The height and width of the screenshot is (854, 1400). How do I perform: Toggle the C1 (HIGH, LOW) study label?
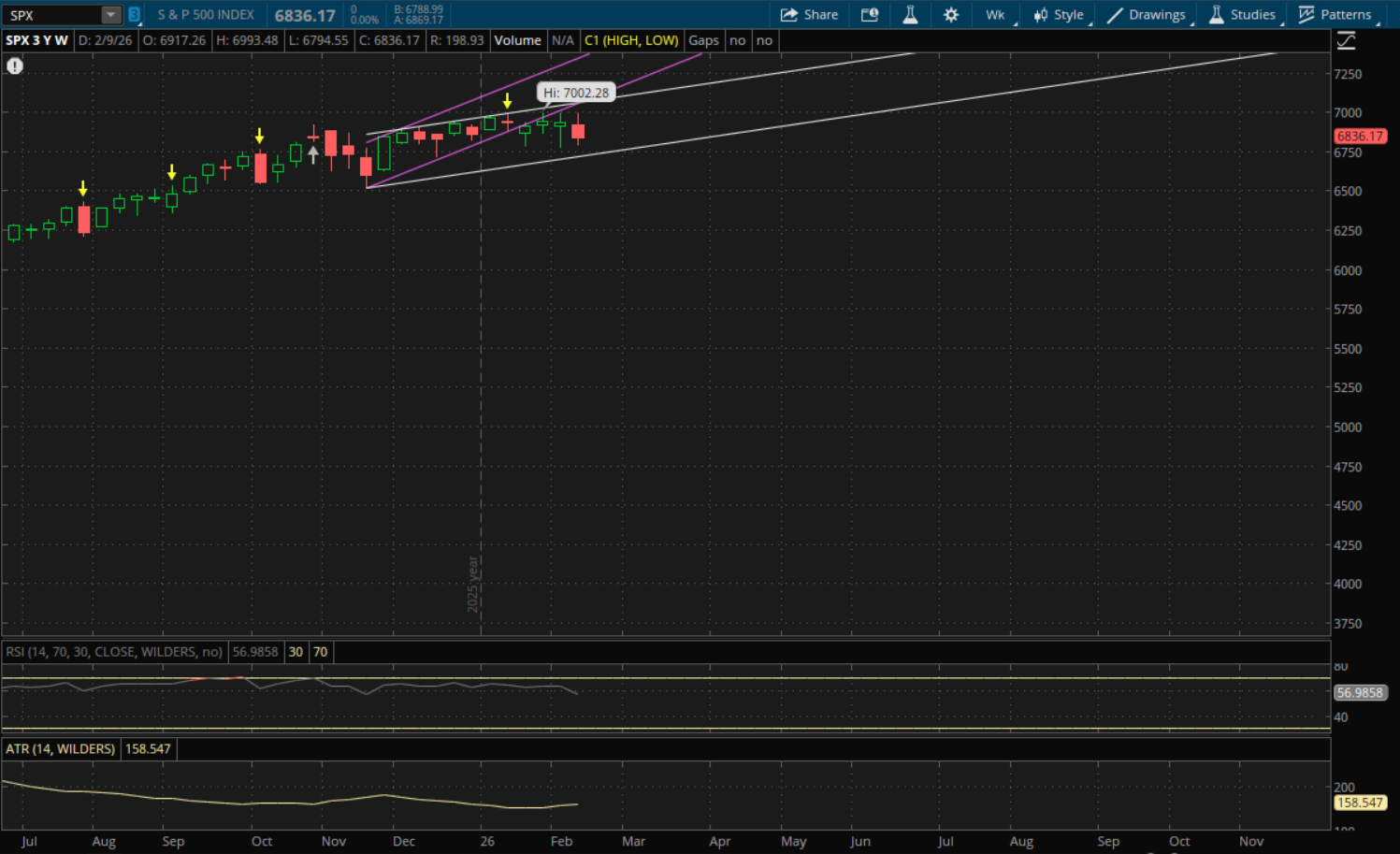[631, 40]
